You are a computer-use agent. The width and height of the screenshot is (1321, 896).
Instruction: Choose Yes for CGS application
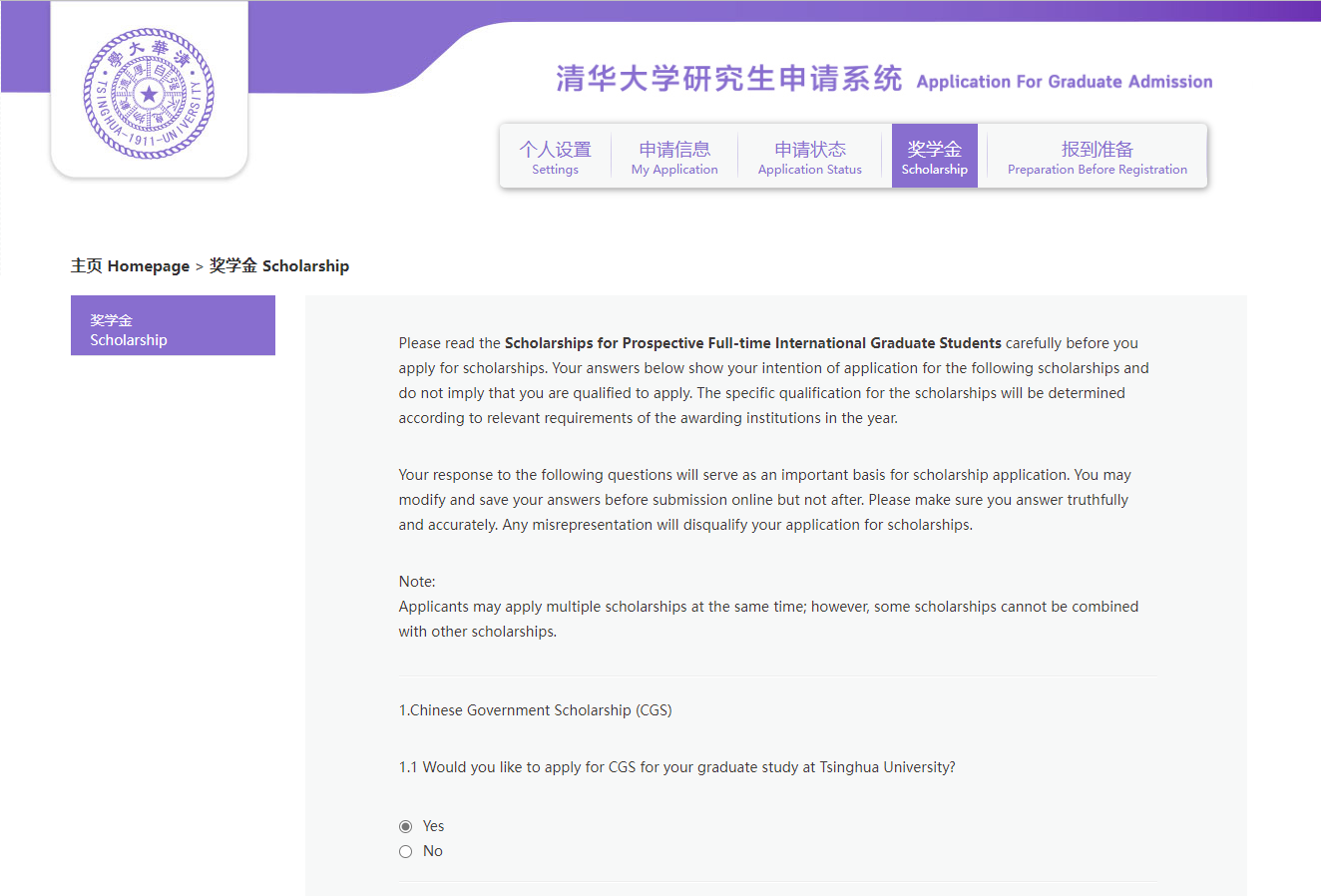[405, 826]
